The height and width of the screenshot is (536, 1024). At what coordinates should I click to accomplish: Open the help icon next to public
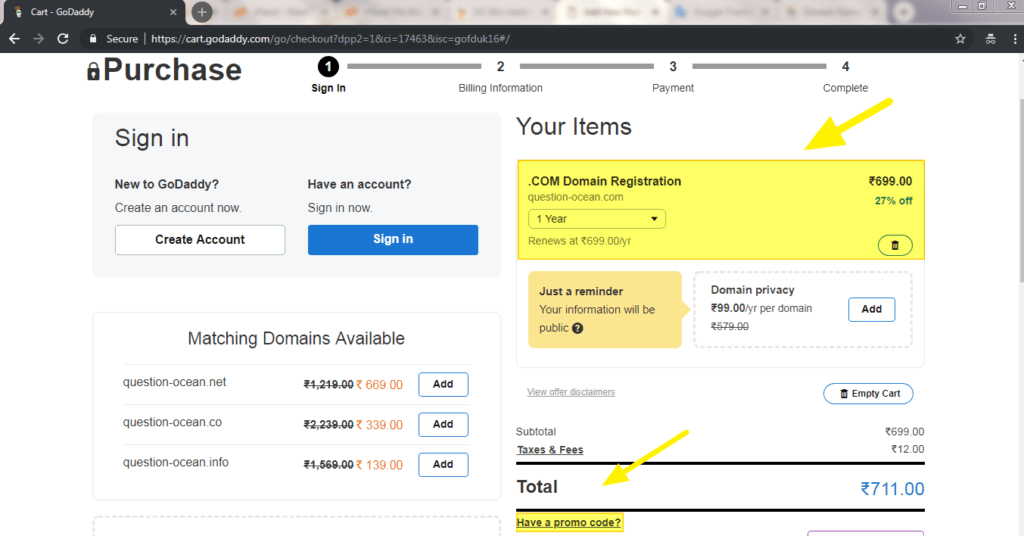(577, 328)
